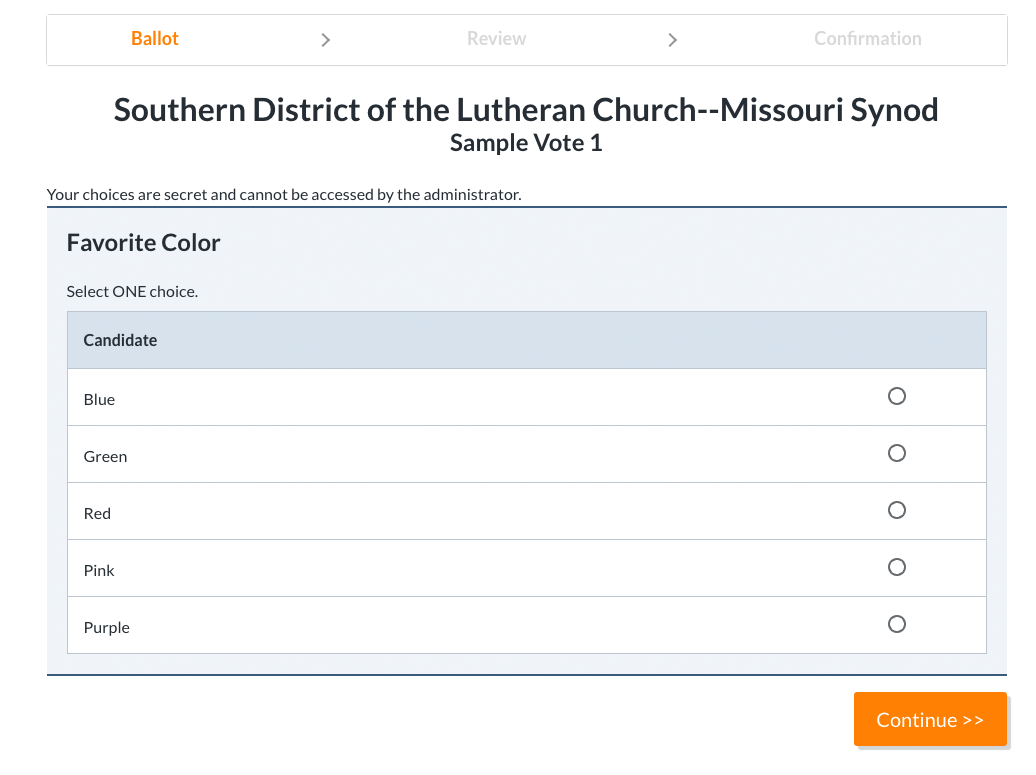
Task: Click the chevron arrow before Confirmation
Action: click(x=672, y=40)
